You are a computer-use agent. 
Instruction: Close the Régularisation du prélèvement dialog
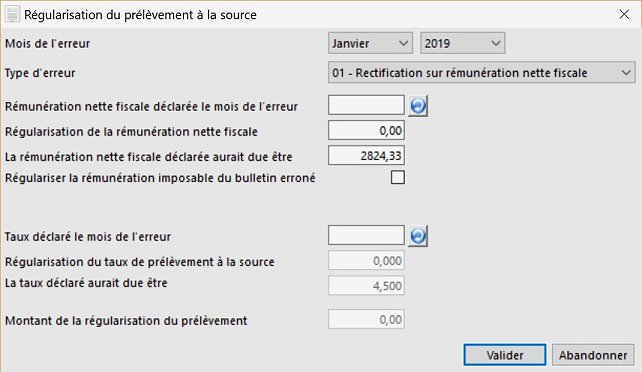coord(624,14)
